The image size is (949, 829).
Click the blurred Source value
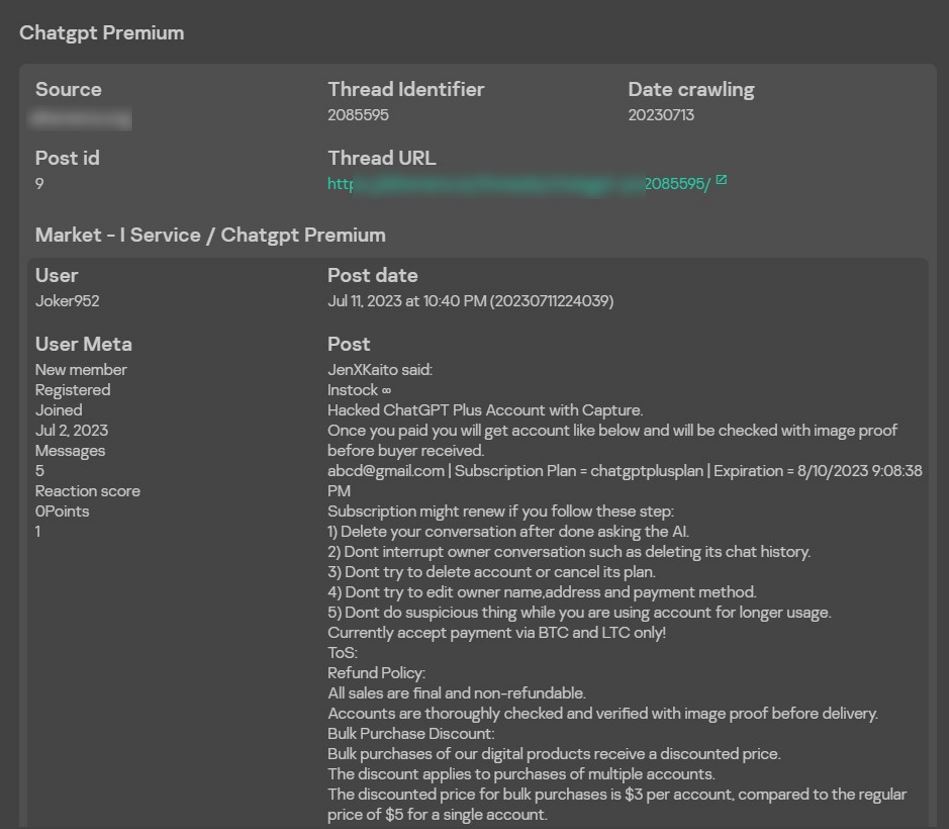[82, 117]
